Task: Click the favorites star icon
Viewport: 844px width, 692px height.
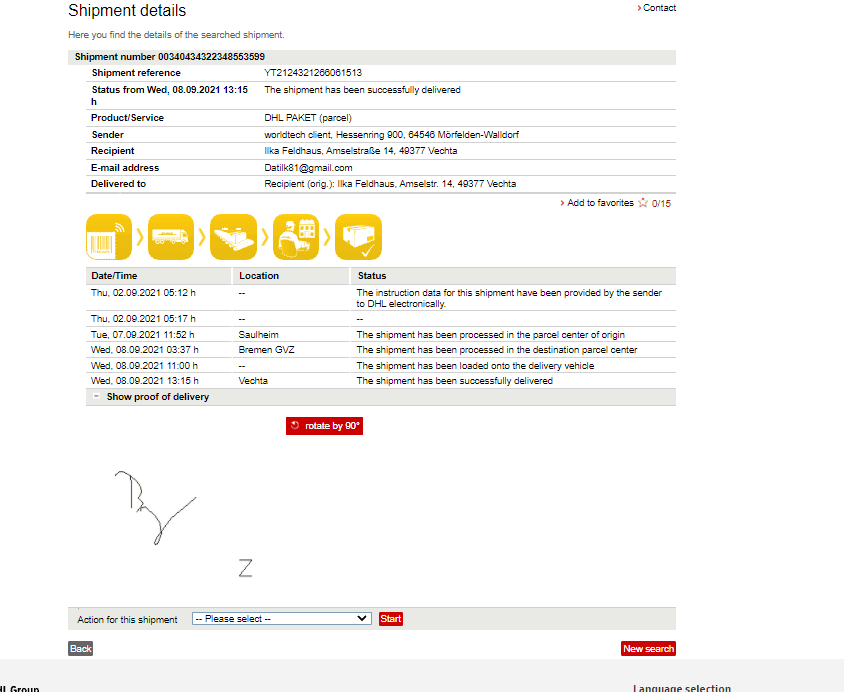Action: pyautogui.click(x=643, y=203)
